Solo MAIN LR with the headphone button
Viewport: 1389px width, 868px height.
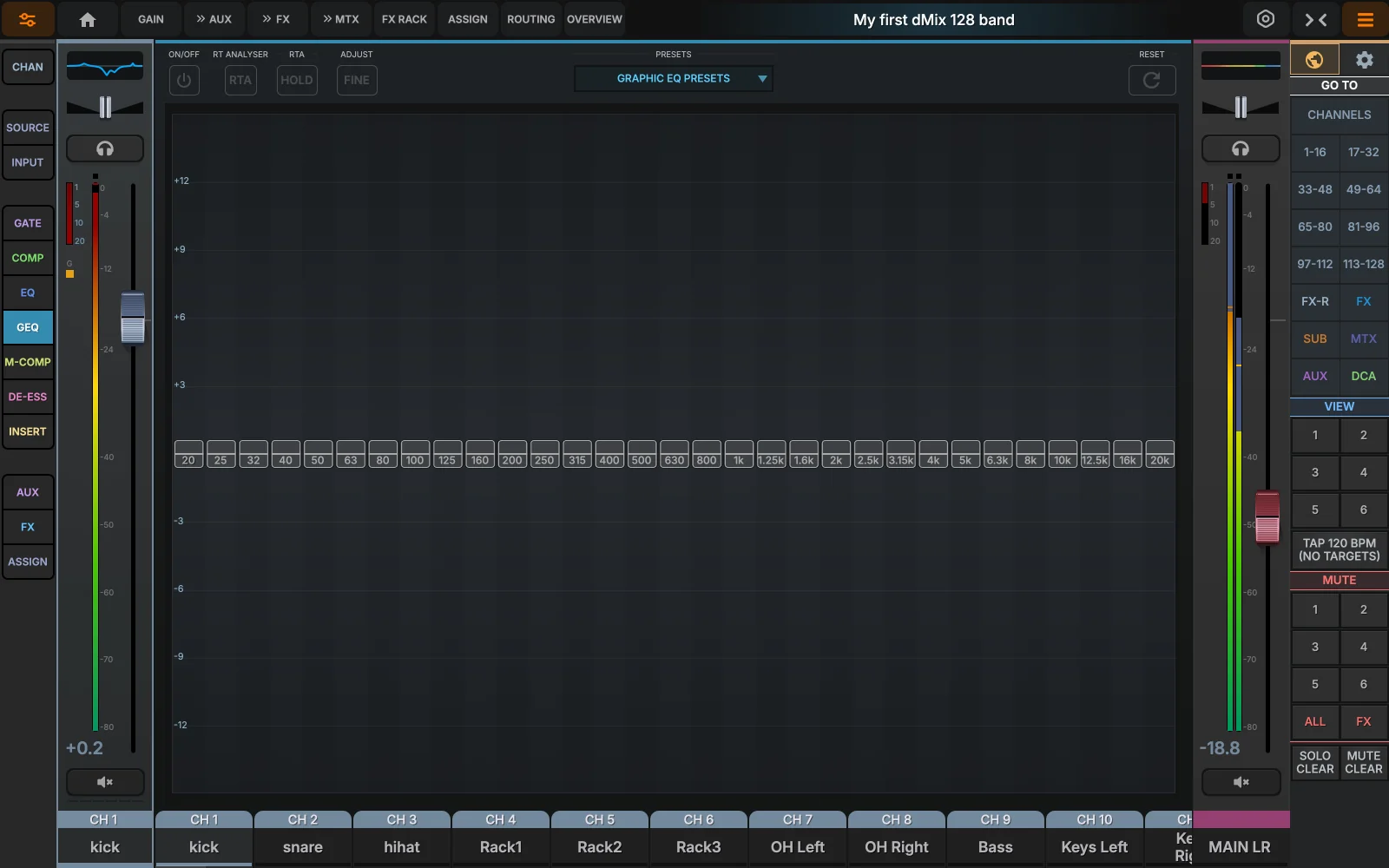(1241, 148)
